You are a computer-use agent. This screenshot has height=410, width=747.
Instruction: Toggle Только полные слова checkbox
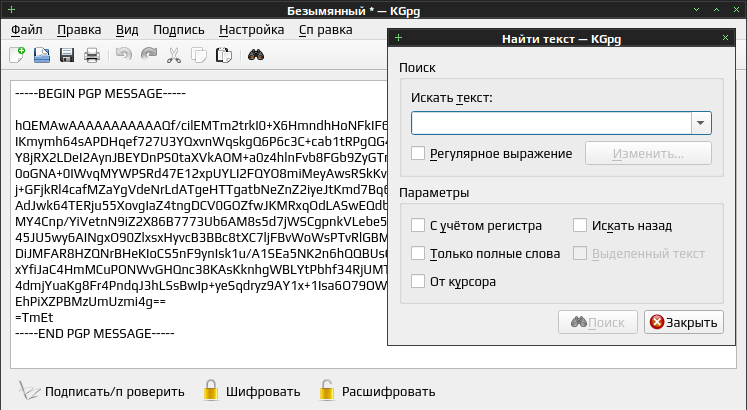click(418, 253)
